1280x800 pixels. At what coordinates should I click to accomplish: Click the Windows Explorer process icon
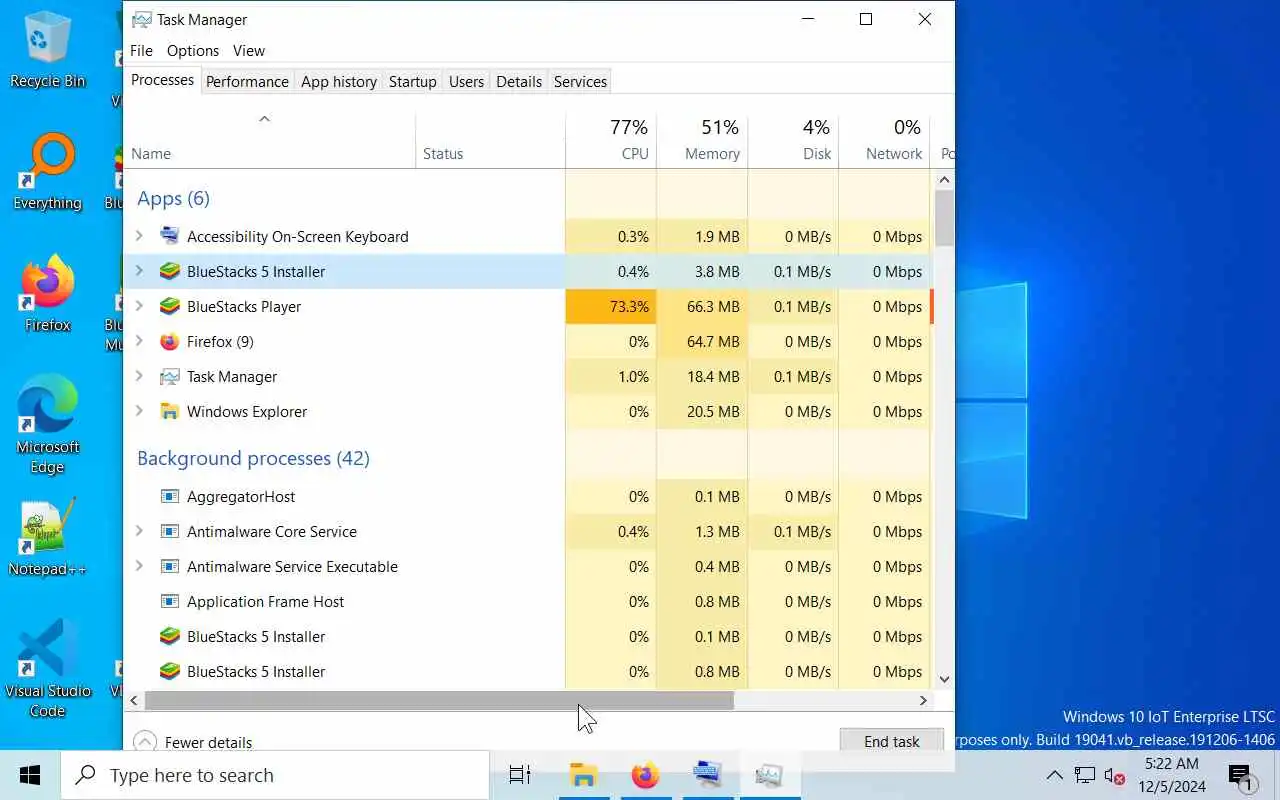pyautogui.click(x=170, y=412)
